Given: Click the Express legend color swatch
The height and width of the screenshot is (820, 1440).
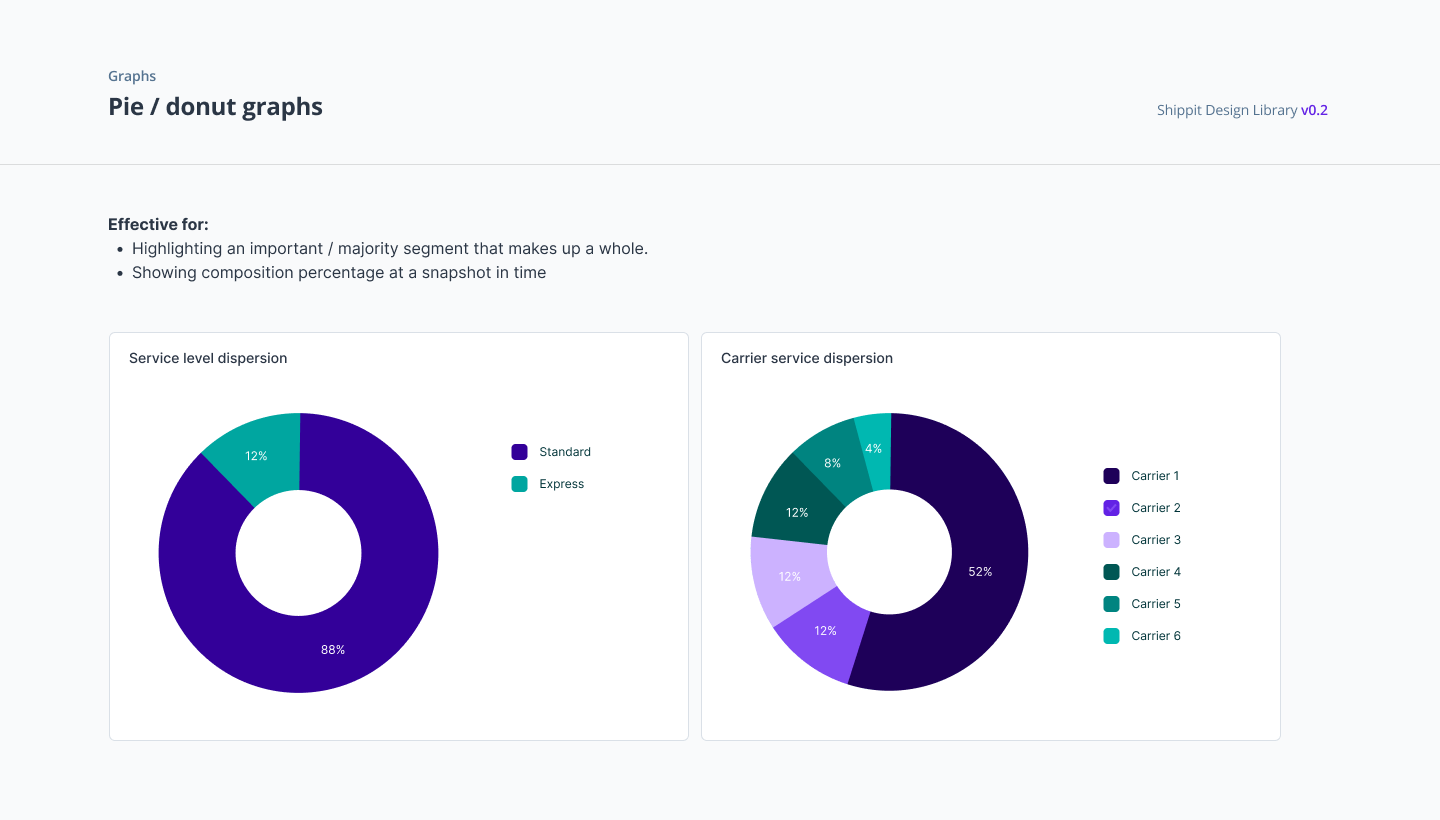Looking at the screenshot, I should click(519, 484).
